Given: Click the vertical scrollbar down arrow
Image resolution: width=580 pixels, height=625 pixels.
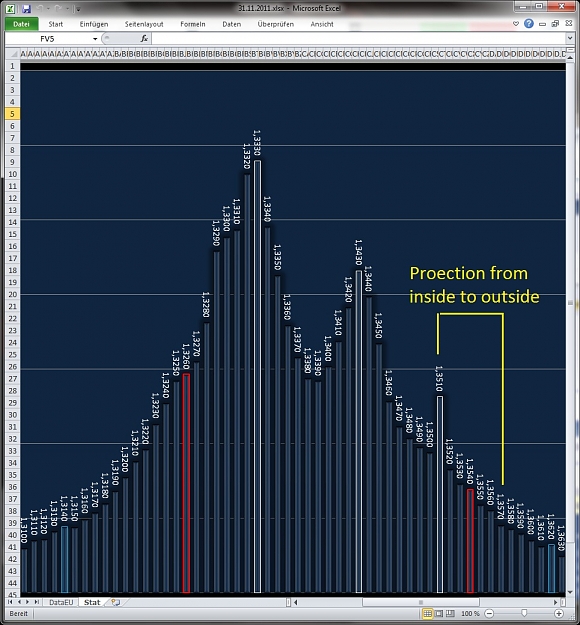Looking at the screenshot, I should coord(570,592).
